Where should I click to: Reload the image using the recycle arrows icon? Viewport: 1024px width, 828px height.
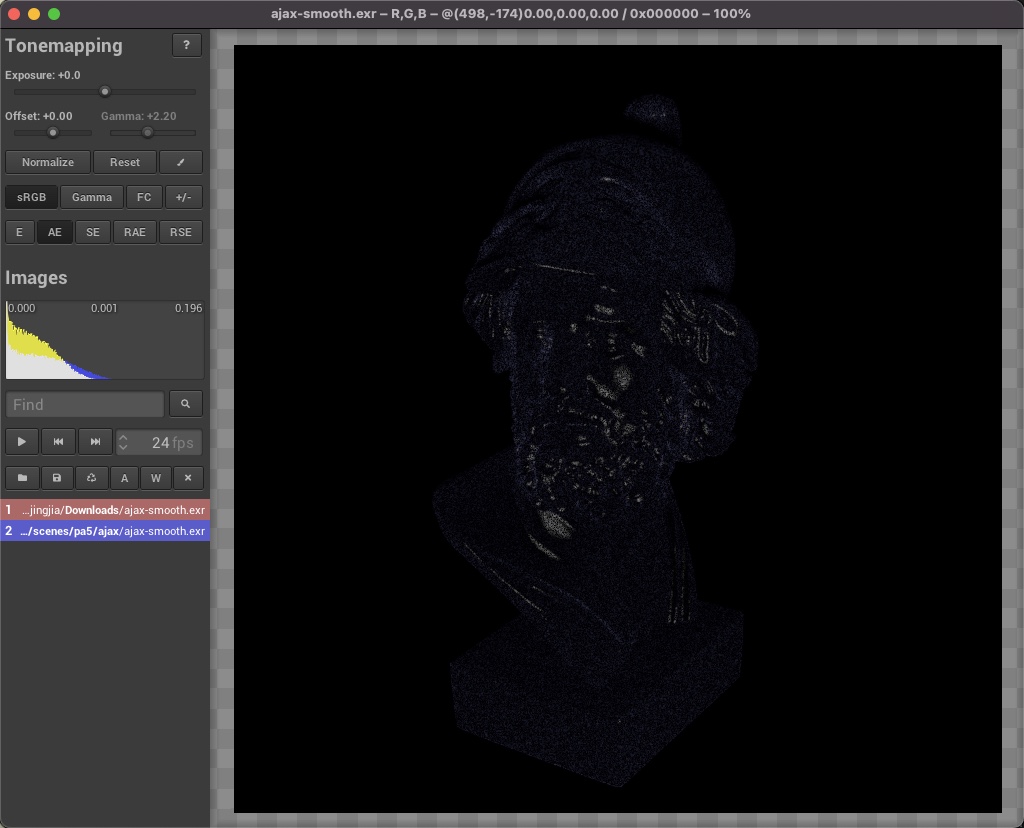(x=91, y=478)
